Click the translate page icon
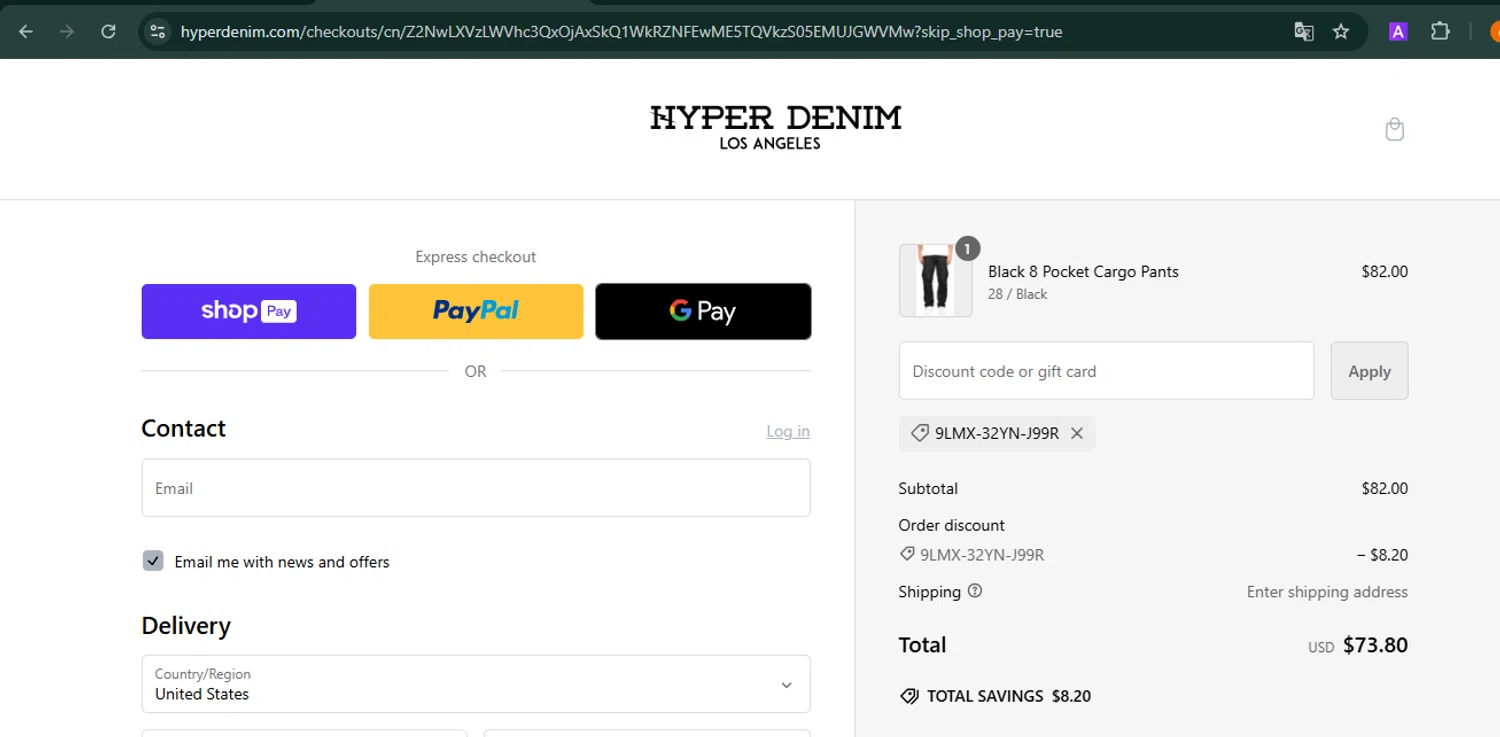The width and height of the screenshot is (1500, 737). pyautogui.click(x=1303, y=32)
